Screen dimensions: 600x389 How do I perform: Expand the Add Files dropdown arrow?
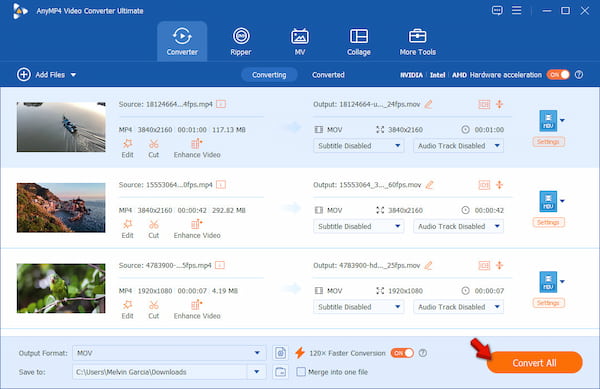point(73,75)
